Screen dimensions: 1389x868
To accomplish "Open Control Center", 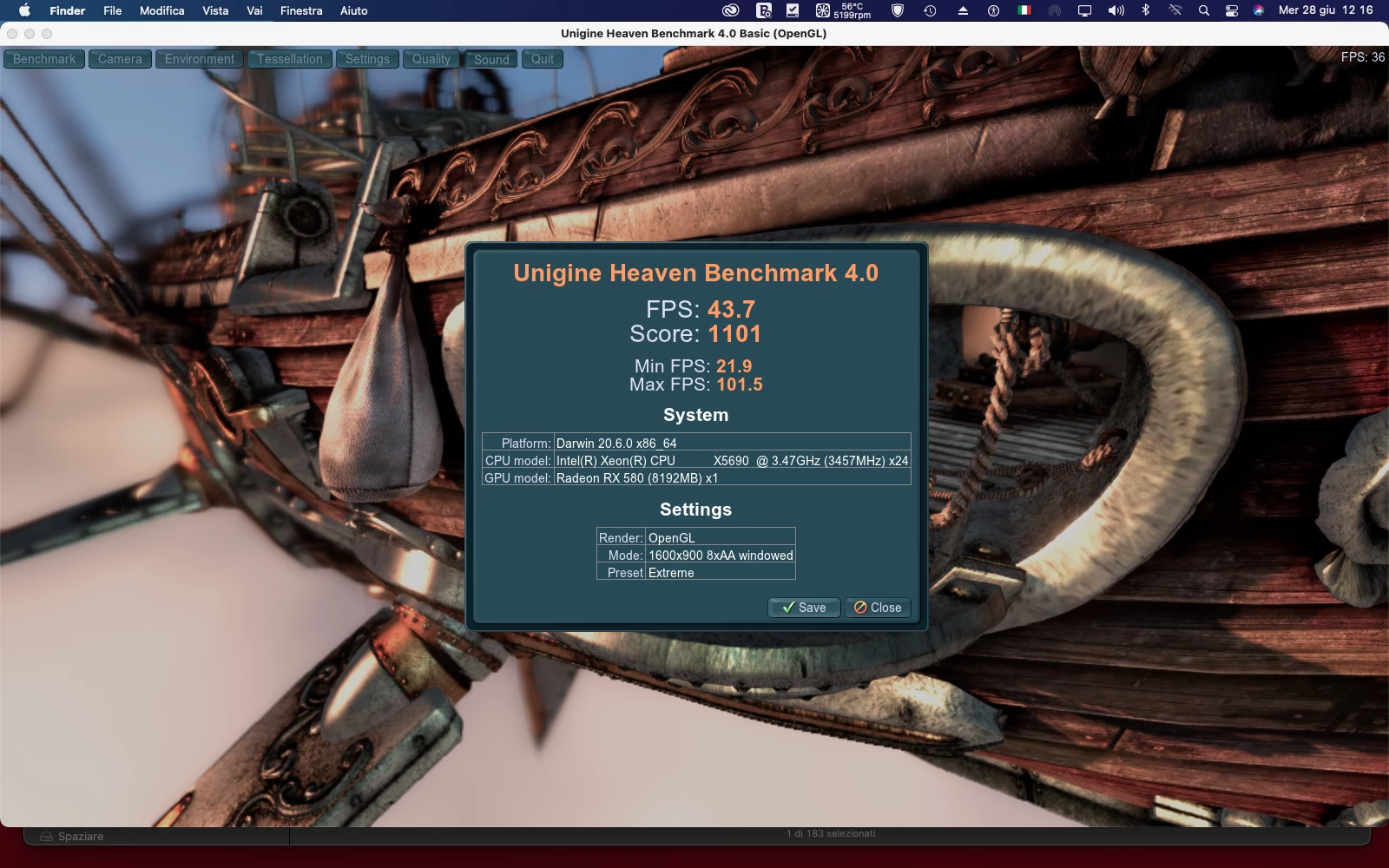I will [x=1231, y=10].
